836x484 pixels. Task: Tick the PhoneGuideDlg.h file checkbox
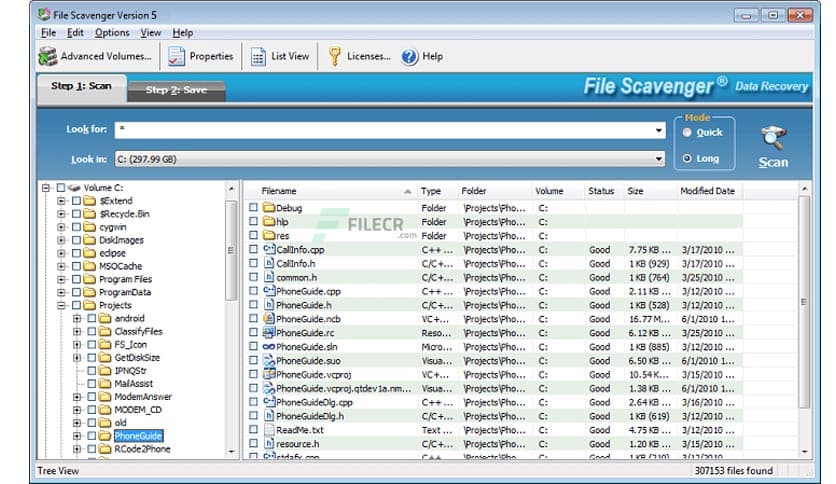coord(253,416)
